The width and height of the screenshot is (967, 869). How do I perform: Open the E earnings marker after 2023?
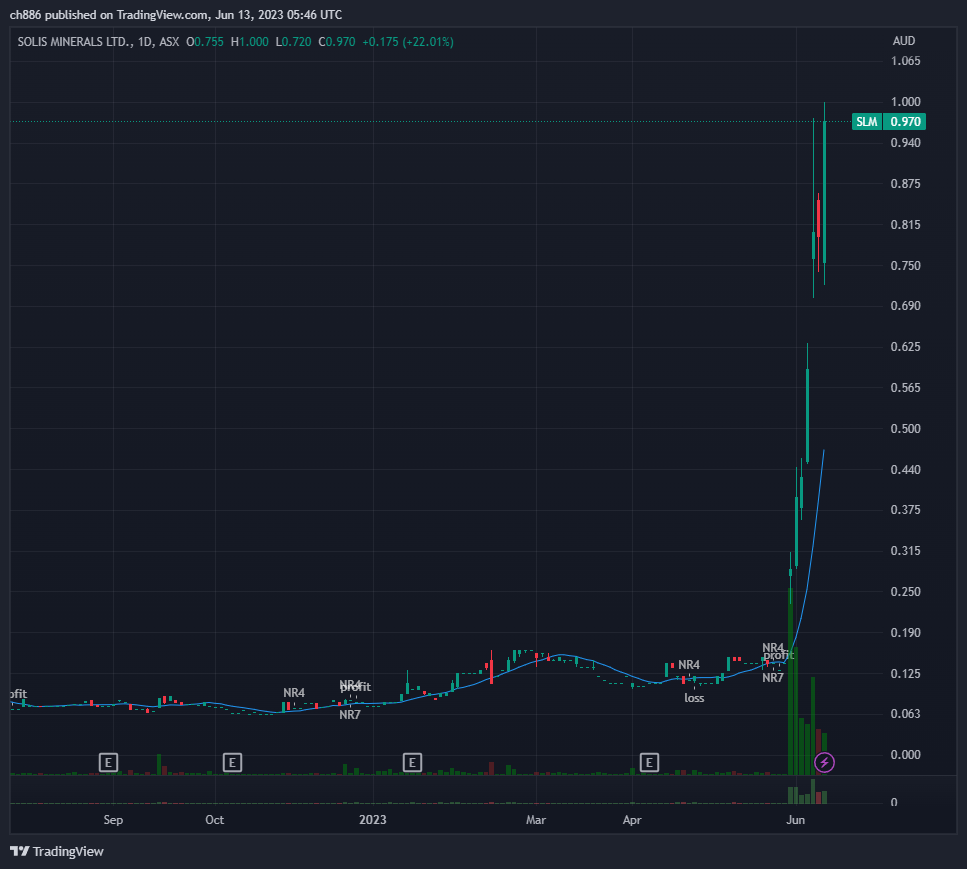[x=412, y=763]
